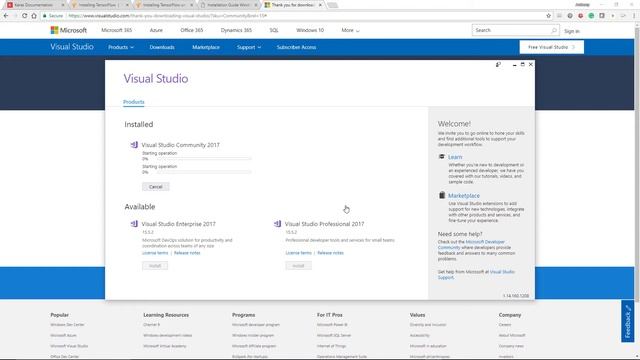Minimize the Visual Studio installer window
The width and height of the screenshot is (640, 360).
(514, 64)
